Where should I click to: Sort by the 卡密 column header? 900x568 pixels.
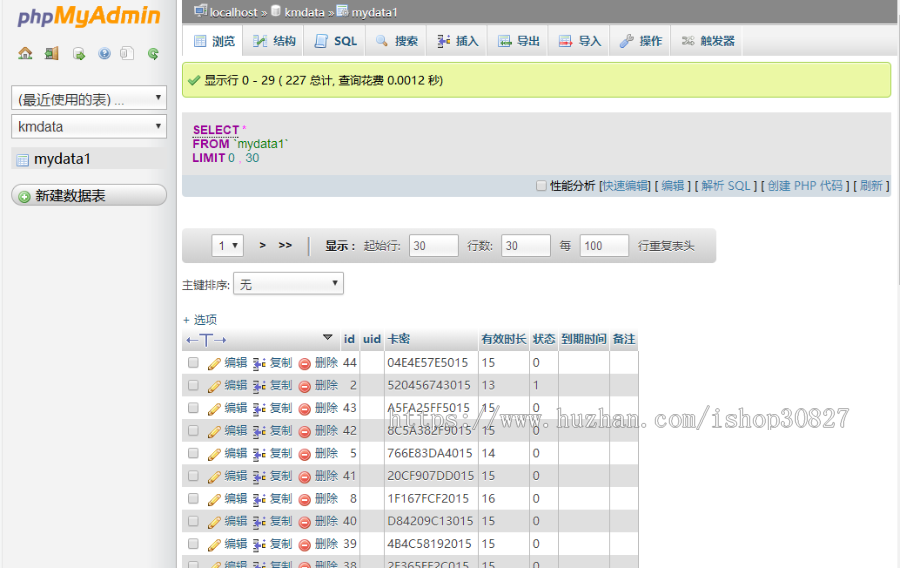[398, 339]
